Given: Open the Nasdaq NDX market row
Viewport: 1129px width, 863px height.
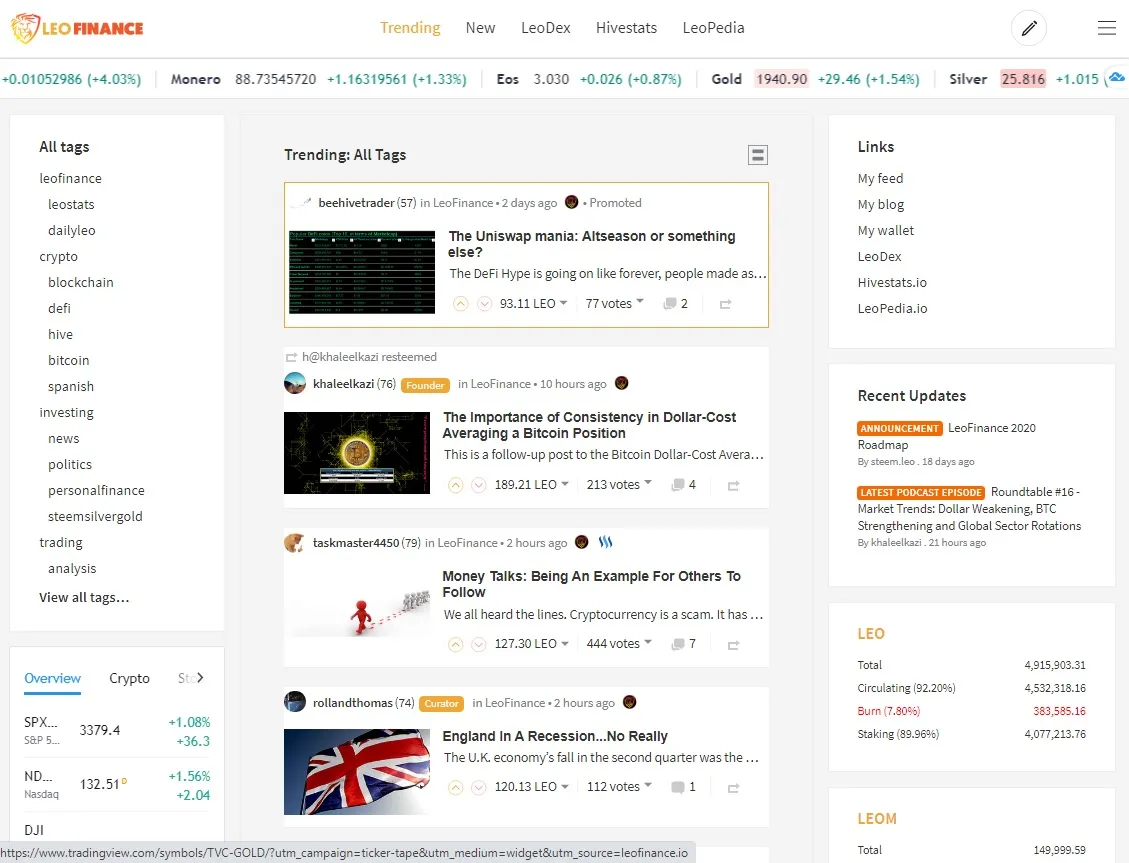Looking at the screenshot, I should (x=117, y=785).
